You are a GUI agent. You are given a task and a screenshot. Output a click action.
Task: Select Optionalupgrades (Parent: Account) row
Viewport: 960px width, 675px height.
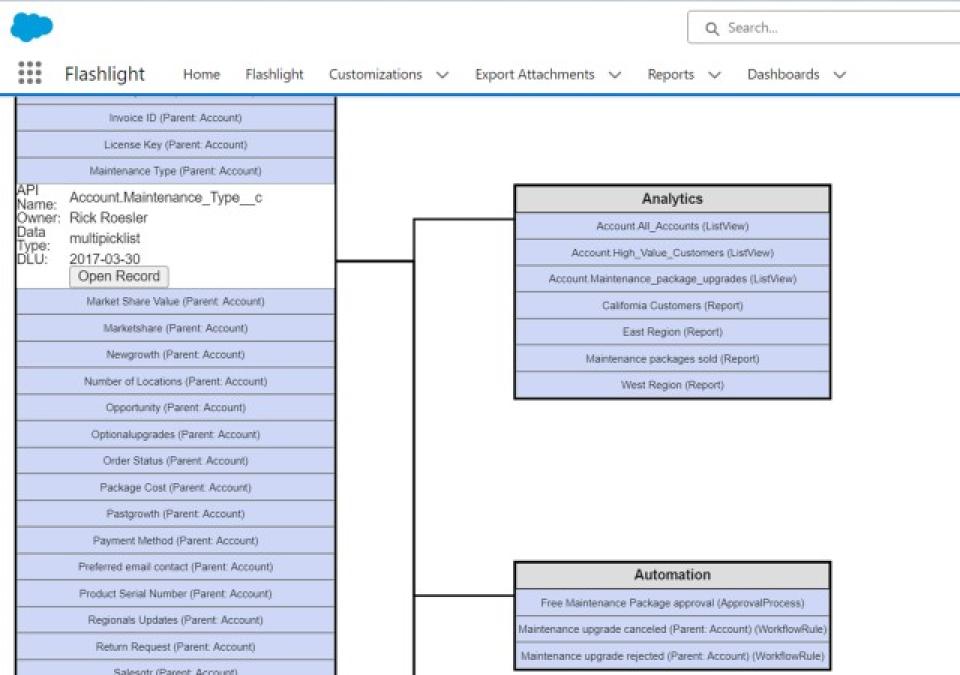176,434
